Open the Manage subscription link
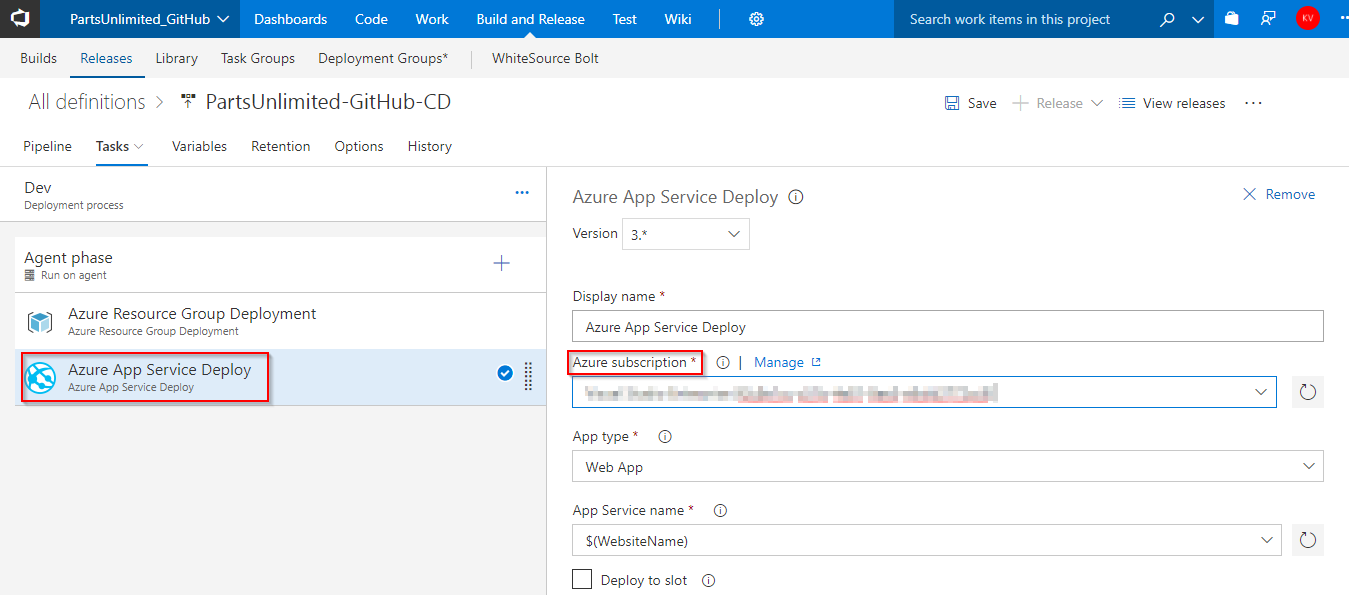Screen dimensions: 1349x595 tap(788, 363)
